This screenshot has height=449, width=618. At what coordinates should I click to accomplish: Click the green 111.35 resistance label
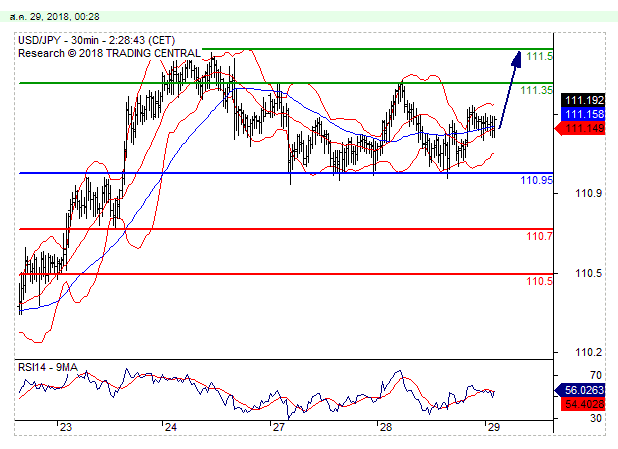536,90
